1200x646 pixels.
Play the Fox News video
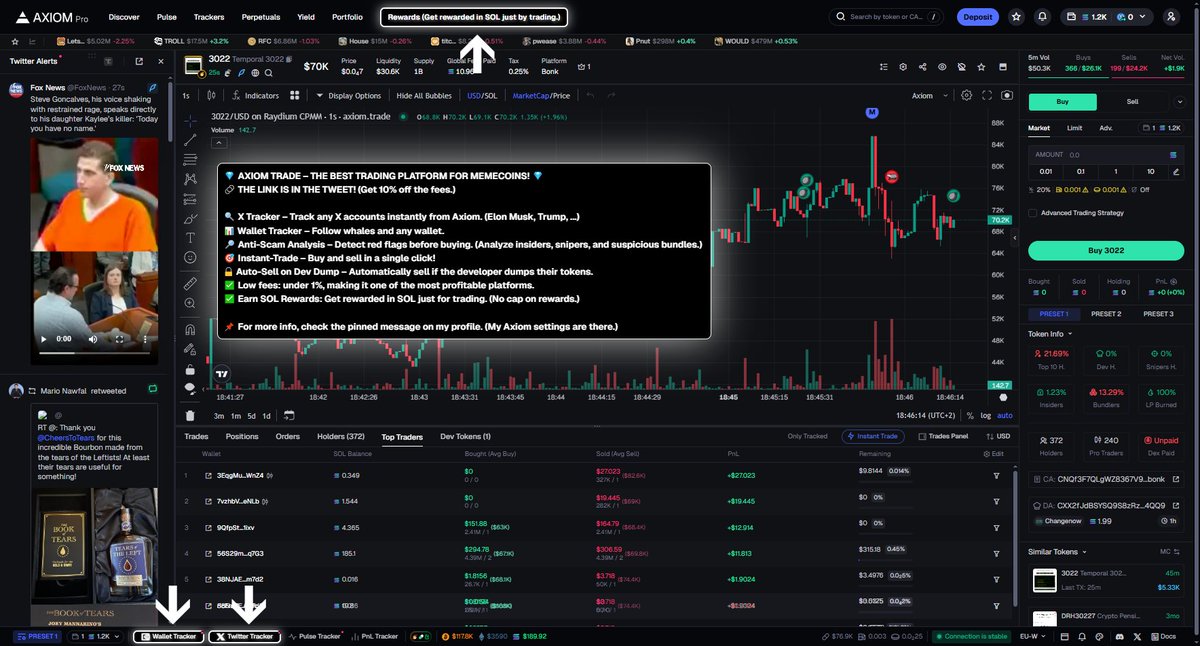click(42, 340)
